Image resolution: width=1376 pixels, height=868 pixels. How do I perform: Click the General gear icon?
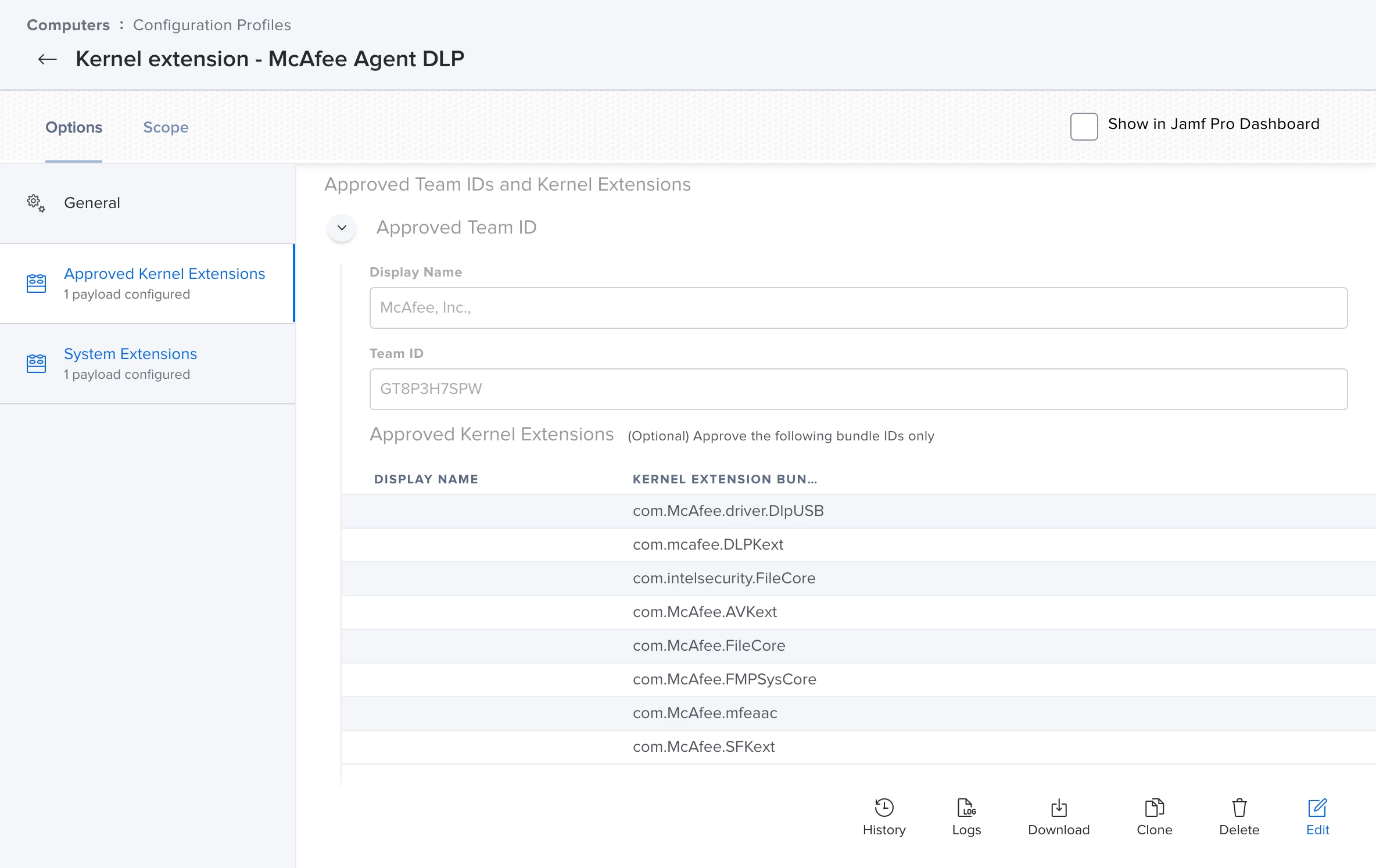[36, 203]
